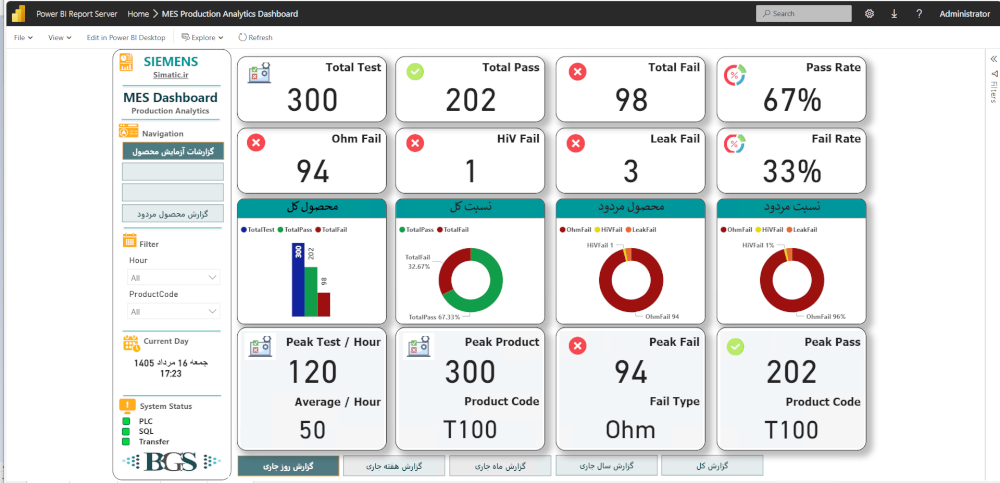Open the help question mark icon

(919, 13)
